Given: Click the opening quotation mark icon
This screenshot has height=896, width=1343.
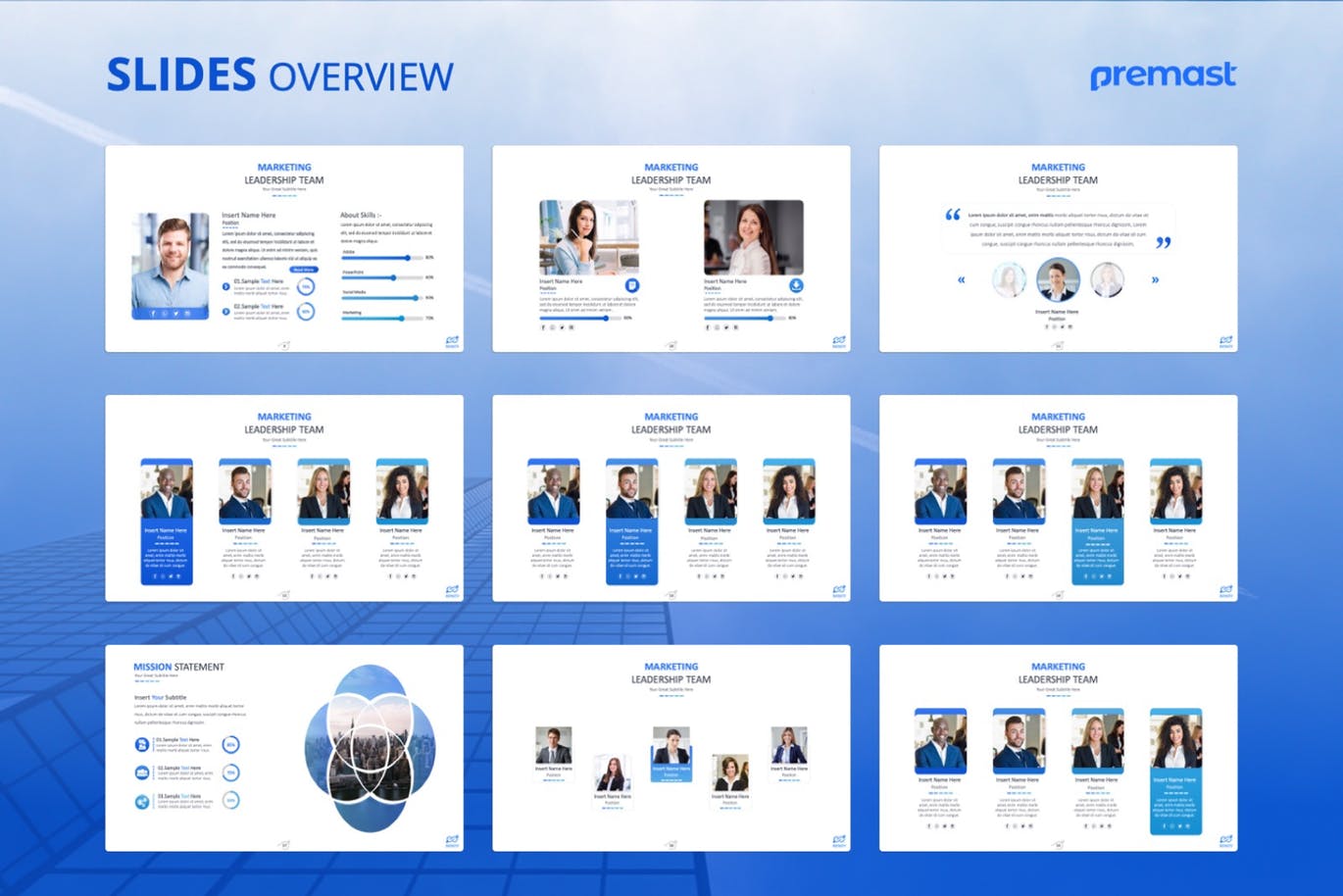Looking at the screenshot, I should pos(952,215).
